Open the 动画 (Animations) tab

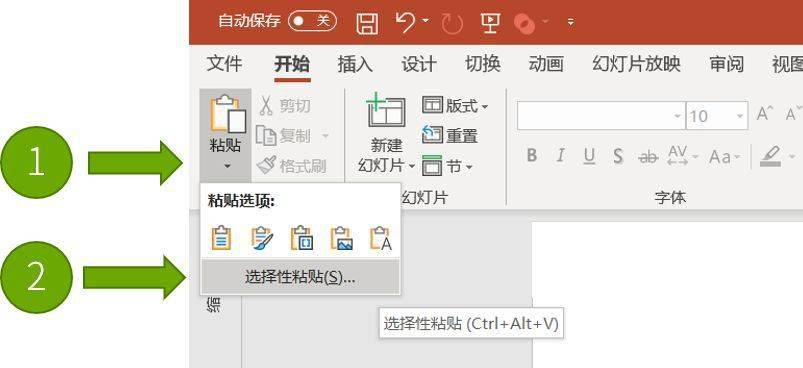[x=546, y=64]
